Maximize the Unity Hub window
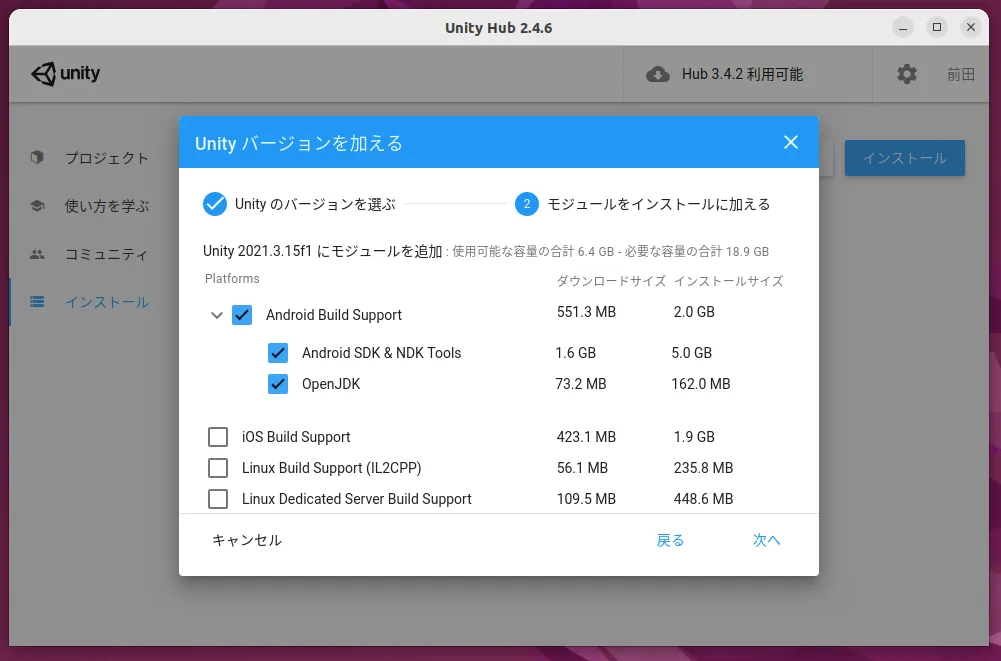 937,27
